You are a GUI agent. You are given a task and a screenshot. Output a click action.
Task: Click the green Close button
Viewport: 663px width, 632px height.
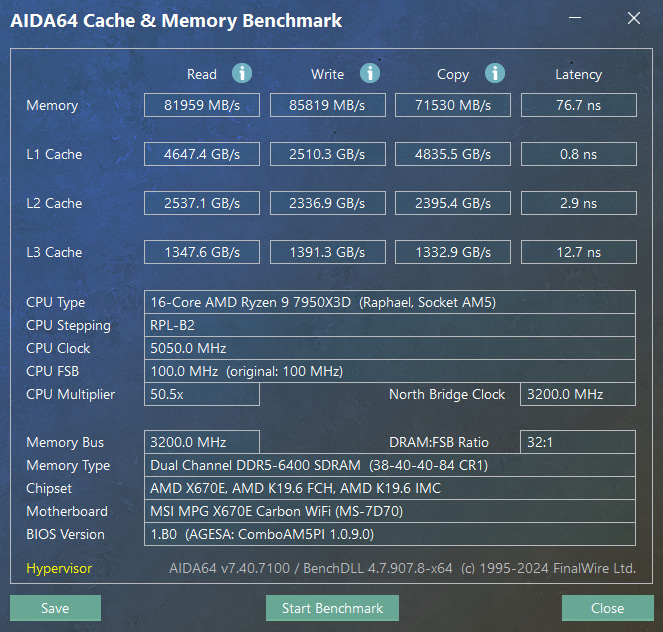tap(608, 608)
